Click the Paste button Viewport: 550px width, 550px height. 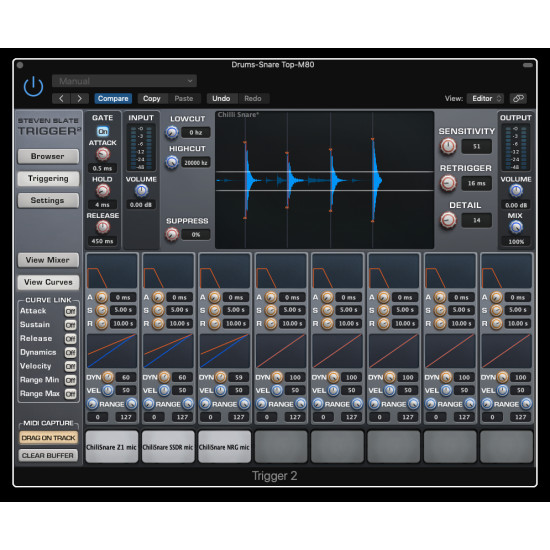point(184,99)
